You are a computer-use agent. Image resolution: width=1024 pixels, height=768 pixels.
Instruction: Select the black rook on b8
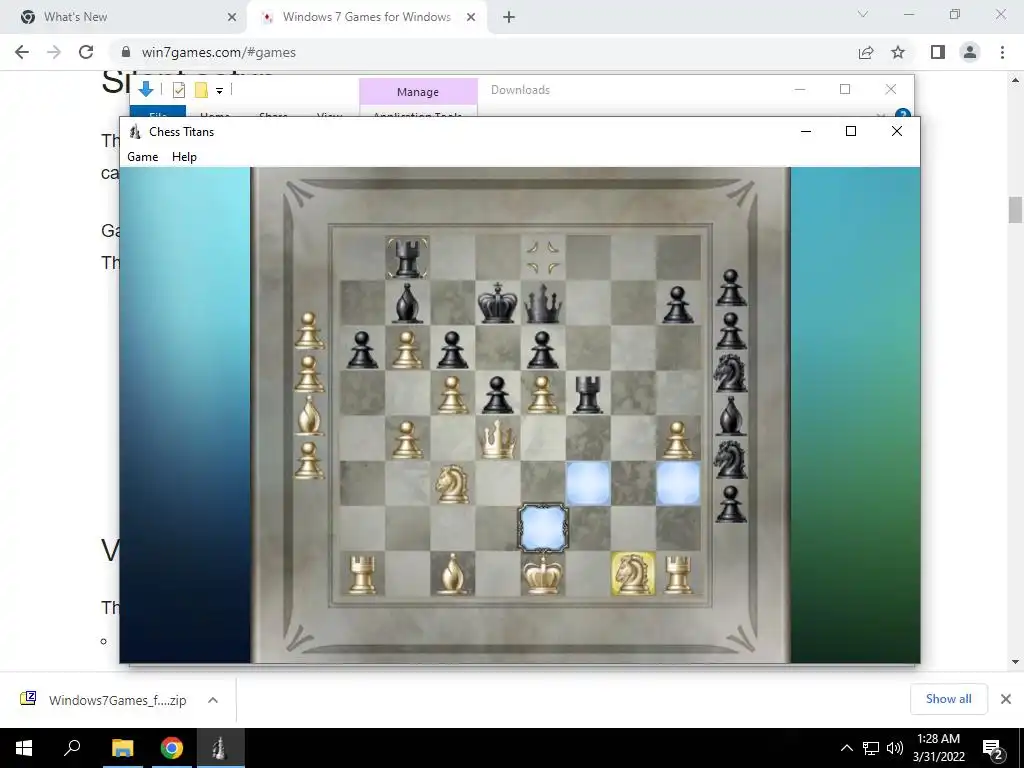pos(408,257)
